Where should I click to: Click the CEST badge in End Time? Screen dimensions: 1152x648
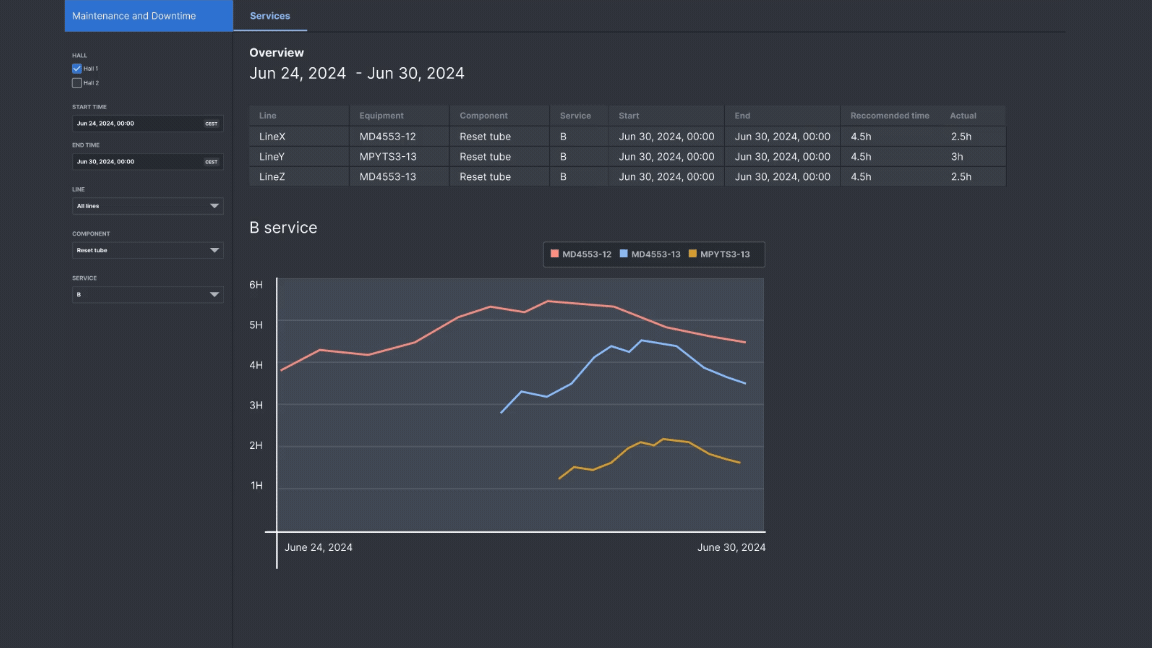click(211, 162)
